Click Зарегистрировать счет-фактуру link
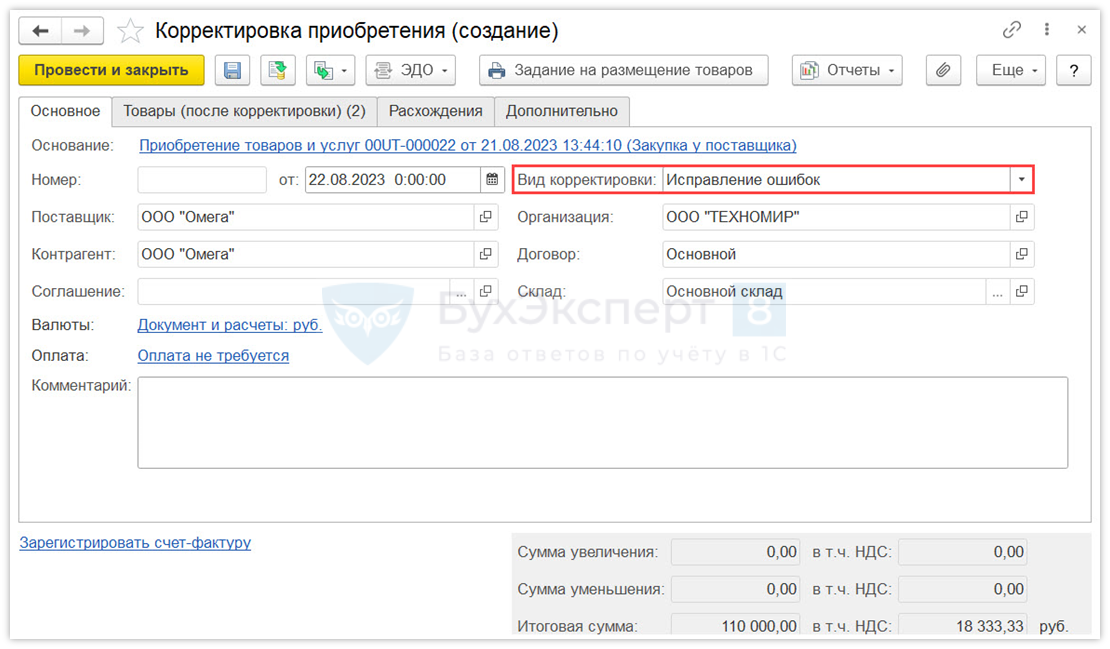Image resolution: width=1110 pixels, height=649 pixels. pos(135,543)
